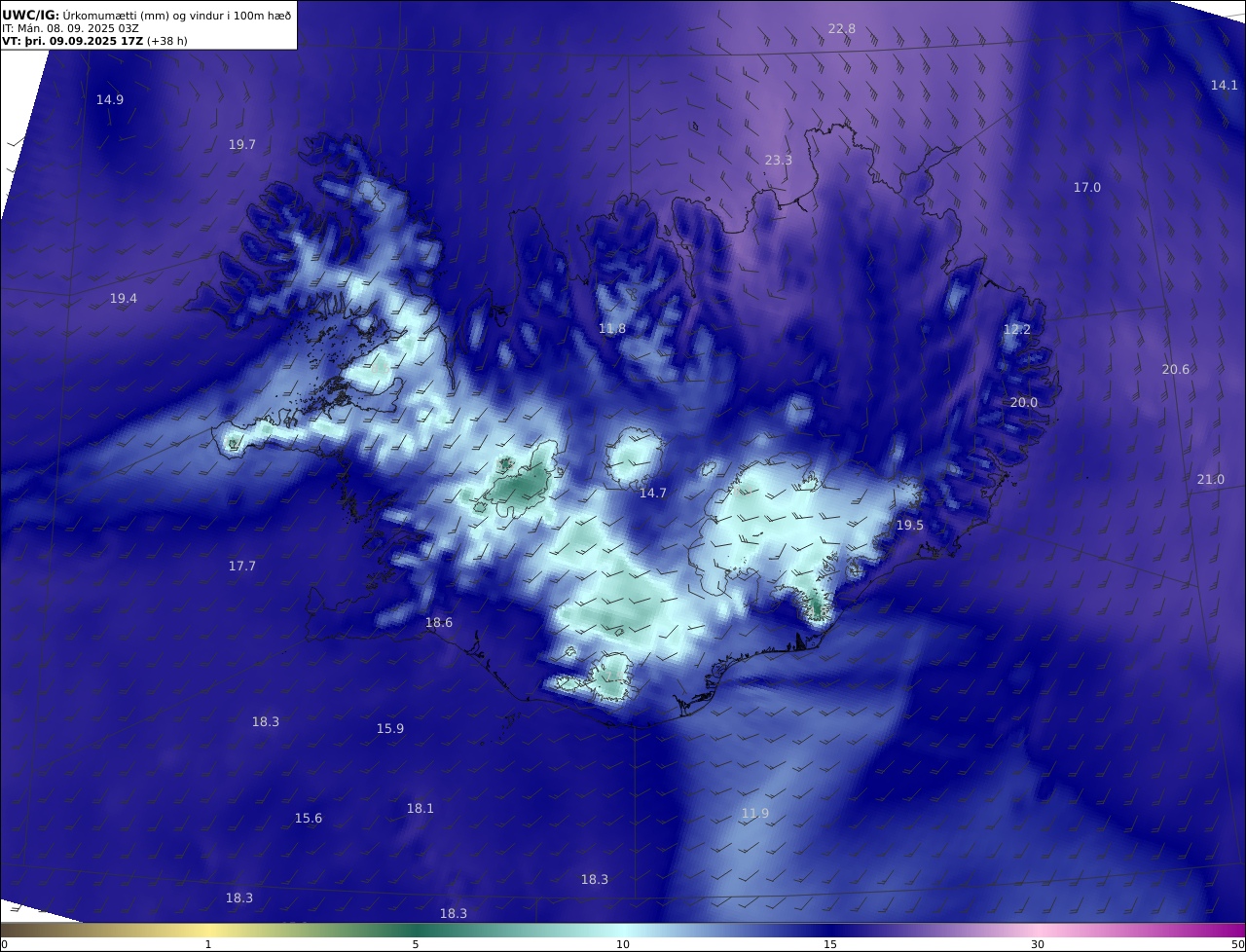Click the value 22.8 on the map
The height and width of the screenshot is (952, 1246).
842,29
